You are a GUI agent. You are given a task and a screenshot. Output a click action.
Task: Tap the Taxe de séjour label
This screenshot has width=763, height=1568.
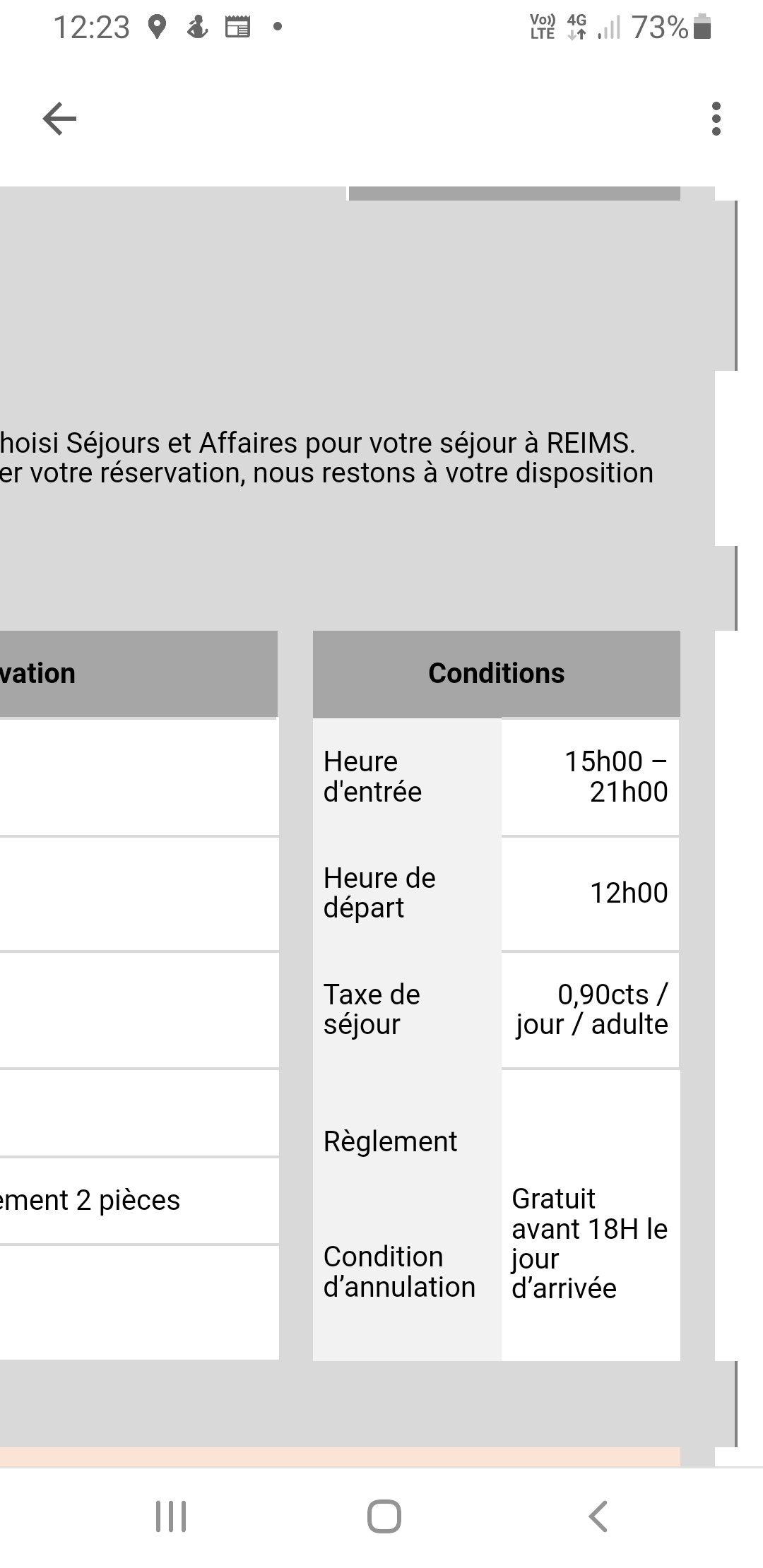pyautogui.click(x=372, y=1009)
